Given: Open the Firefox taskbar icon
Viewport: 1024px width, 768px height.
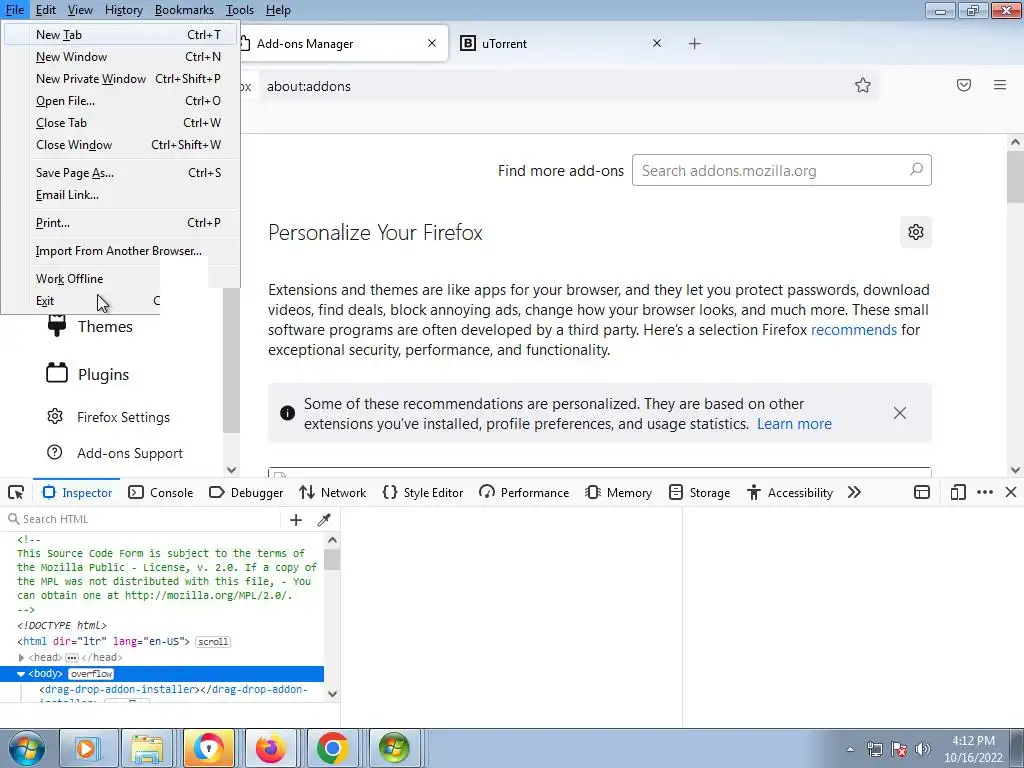Looking at the screenshot, I should 270,748.
